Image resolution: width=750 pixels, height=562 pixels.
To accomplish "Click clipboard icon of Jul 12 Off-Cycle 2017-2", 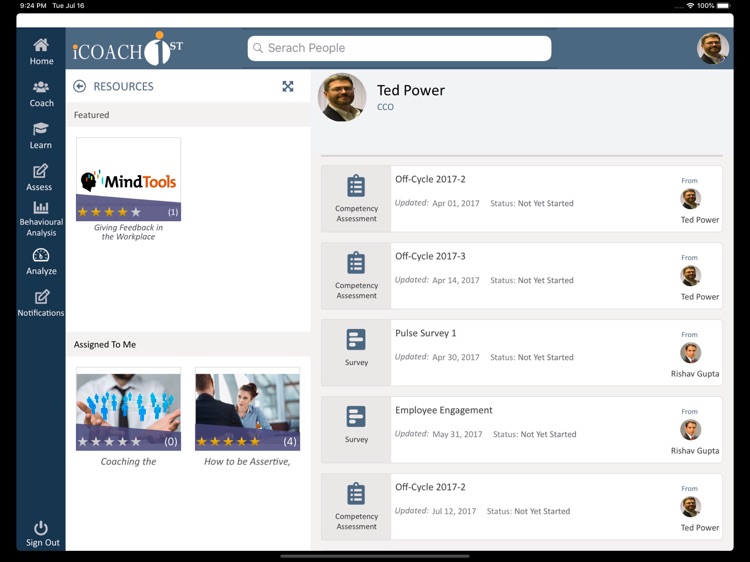I will click(x=356, y=494).
